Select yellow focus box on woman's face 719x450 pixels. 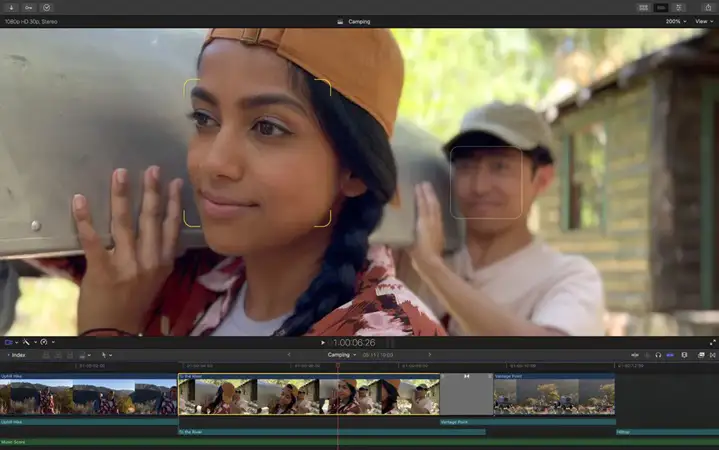257,153
